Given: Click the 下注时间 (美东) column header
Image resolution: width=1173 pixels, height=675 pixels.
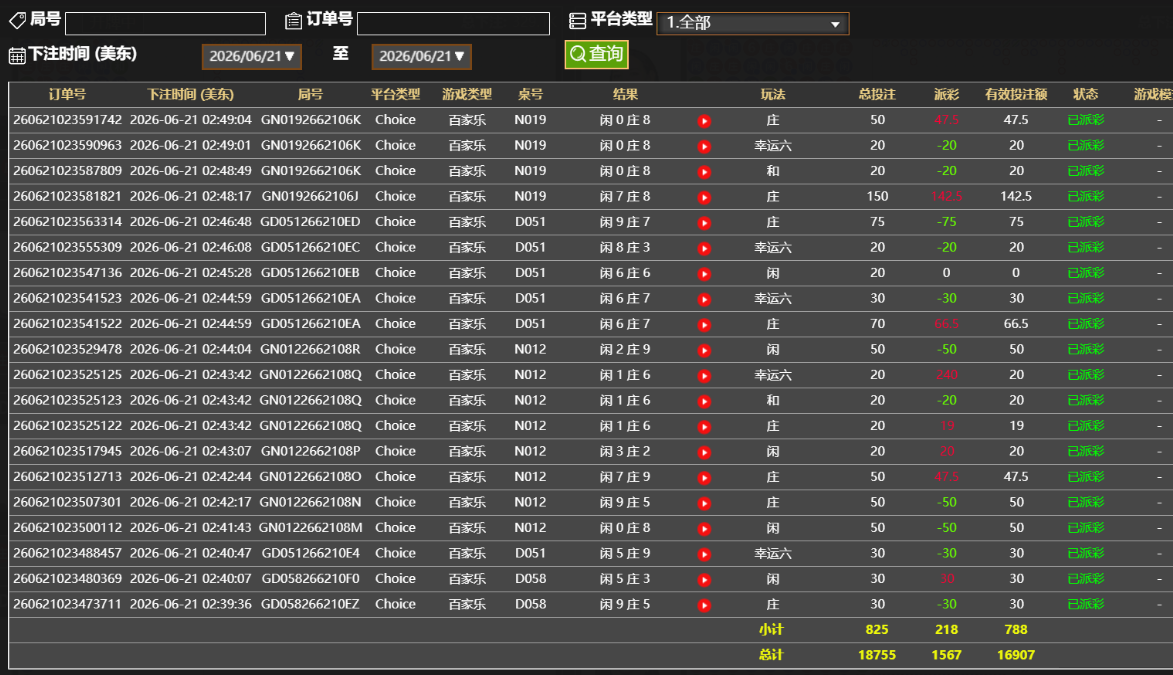Looking at the screenshot, I should tap(190, 94).
